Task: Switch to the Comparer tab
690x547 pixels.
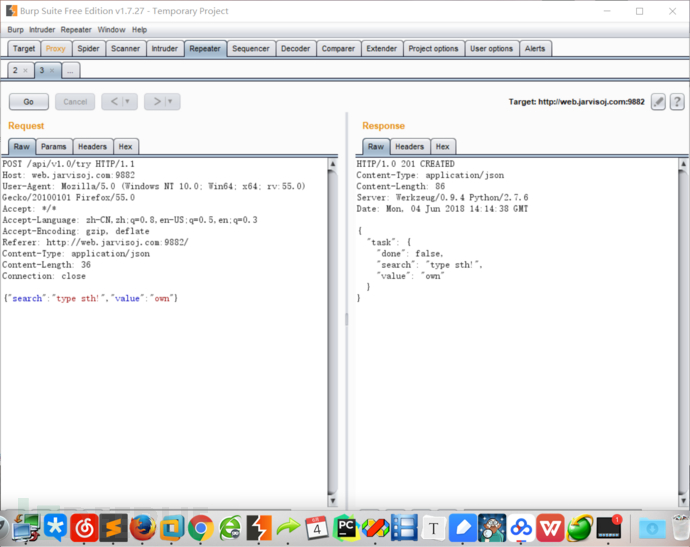Action: (x=338, y=48)
